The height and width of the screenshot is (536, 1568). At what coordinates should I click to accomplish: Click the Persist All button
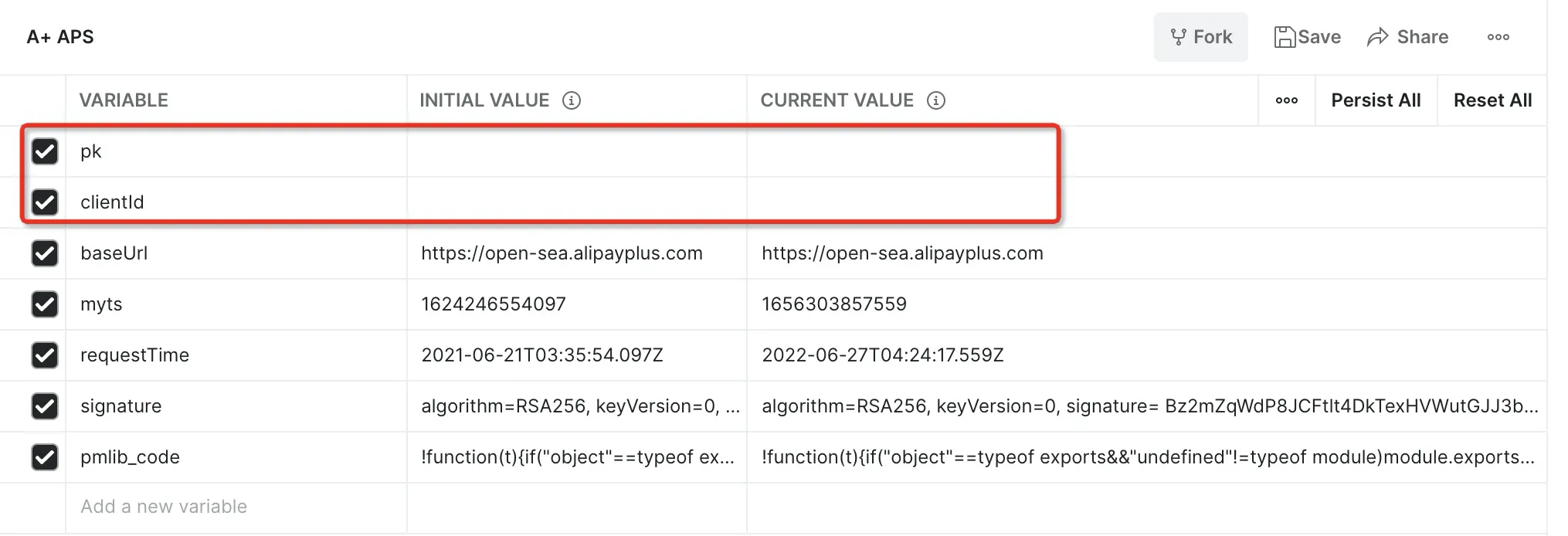pyautogui.click(x=1376, y=100)
